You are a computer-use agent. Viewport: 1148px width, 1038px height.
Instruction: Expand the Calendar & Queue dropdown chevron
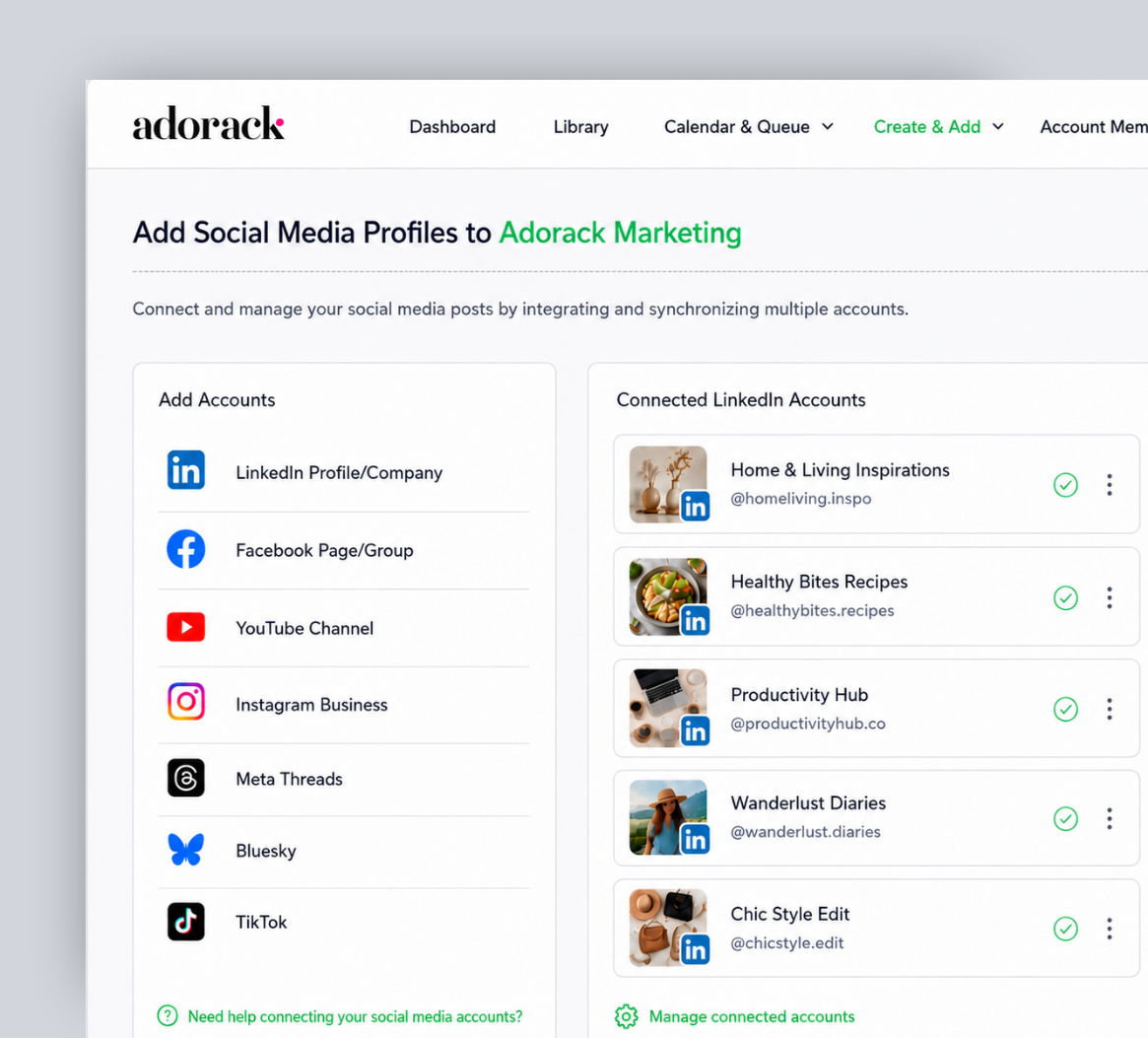[x=828, y=127]
